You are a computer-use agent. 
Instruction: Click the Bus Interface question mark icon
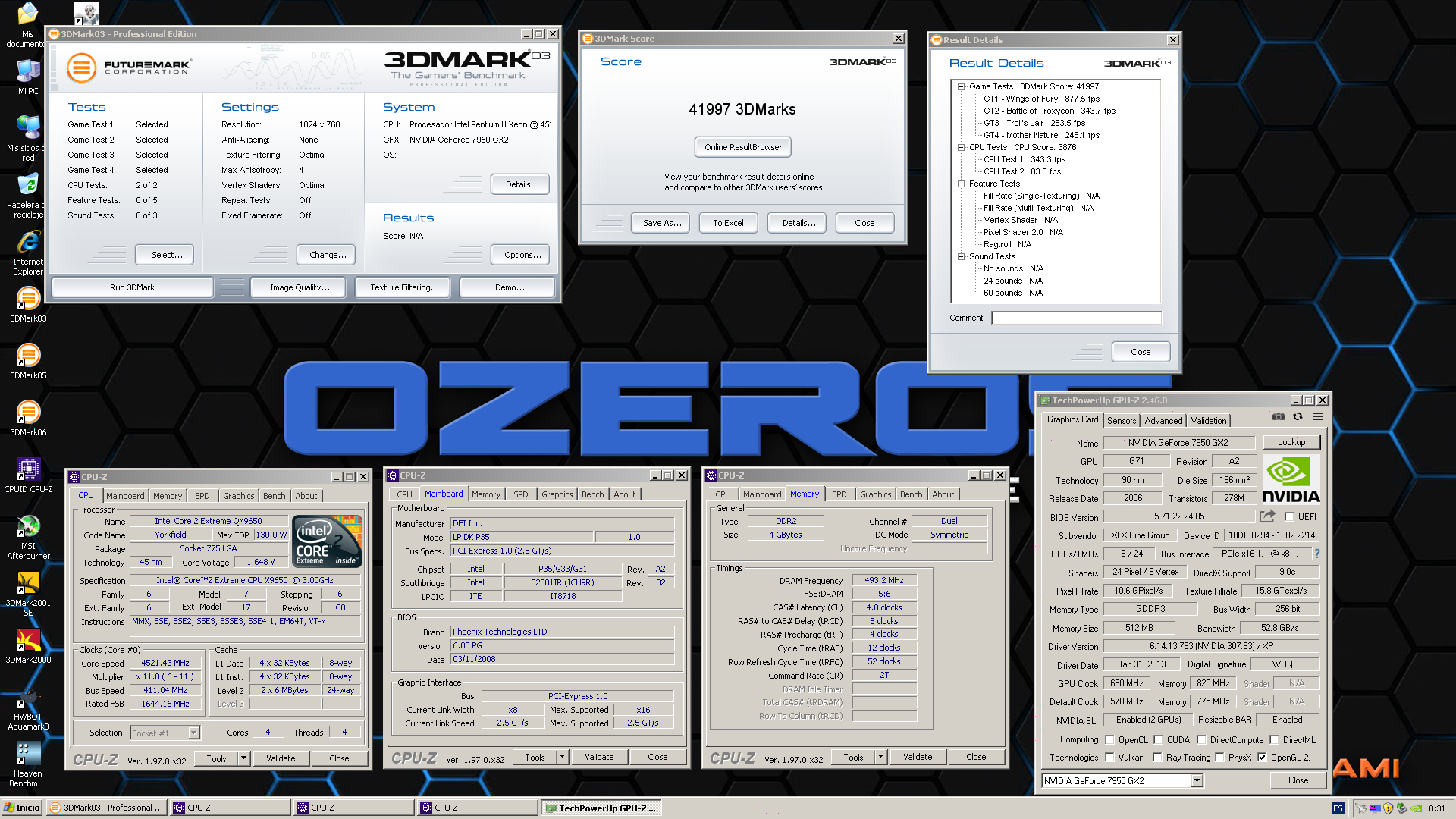pyautogui.click(x=1317, y=554)
